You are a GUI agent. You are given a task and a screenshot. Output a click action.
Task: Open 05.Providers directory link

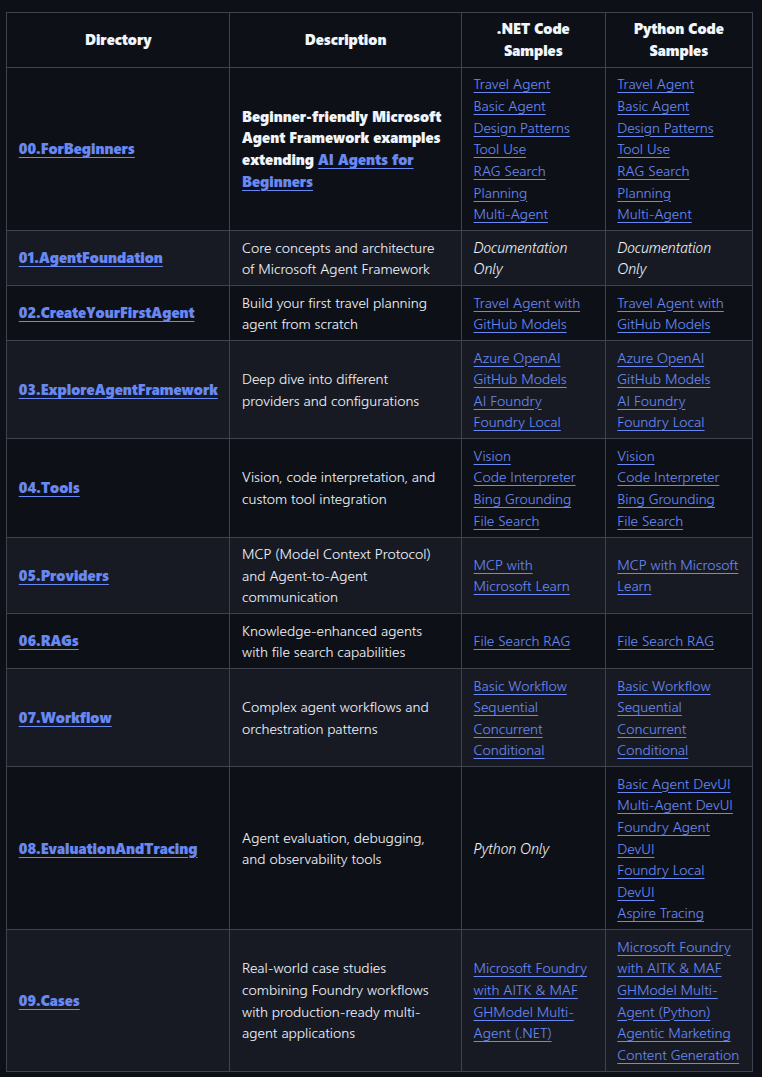click(x=63, y=576)
